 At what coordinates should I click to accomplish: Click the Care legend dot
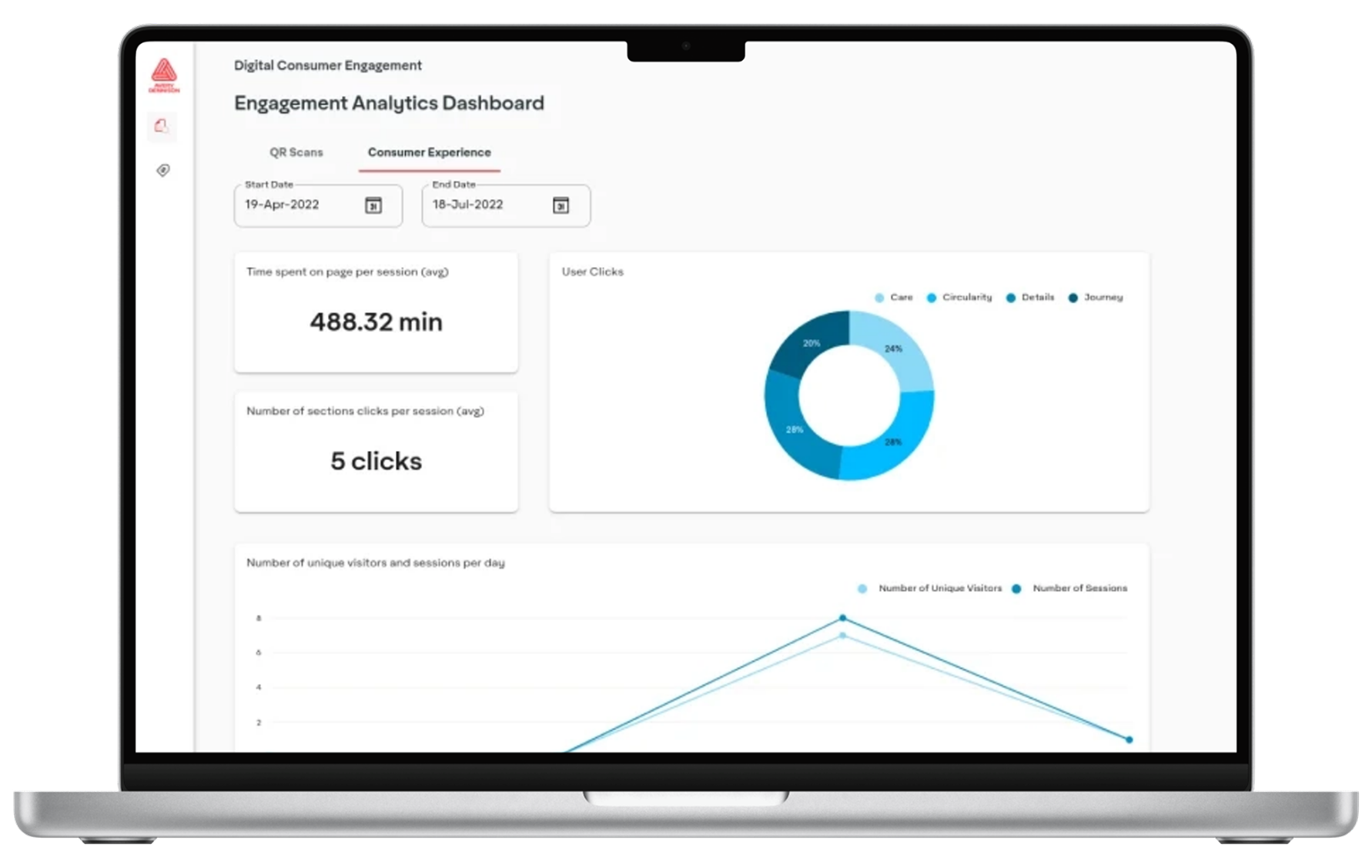[x=879, y=298]
